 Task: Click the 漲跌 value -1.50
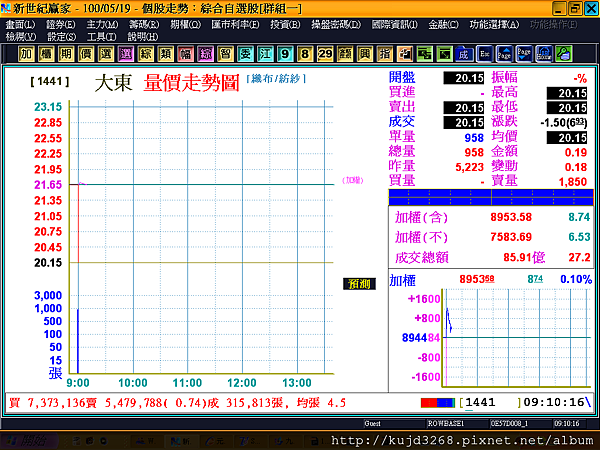[x=563, y=122]
